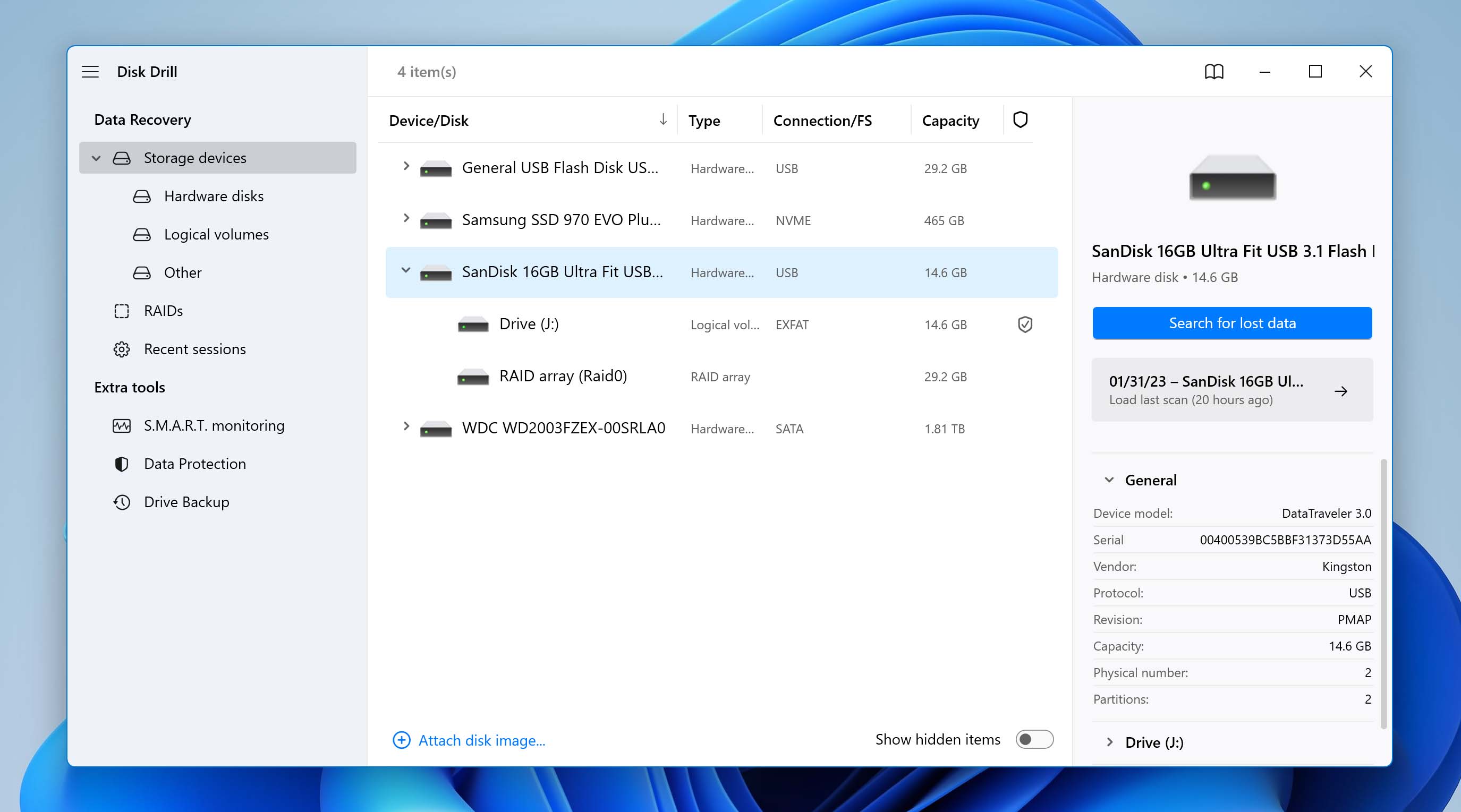Select the Hardware disks icon
The height and width of the screenshot is (812, 1461).
(x=141, y=195)
